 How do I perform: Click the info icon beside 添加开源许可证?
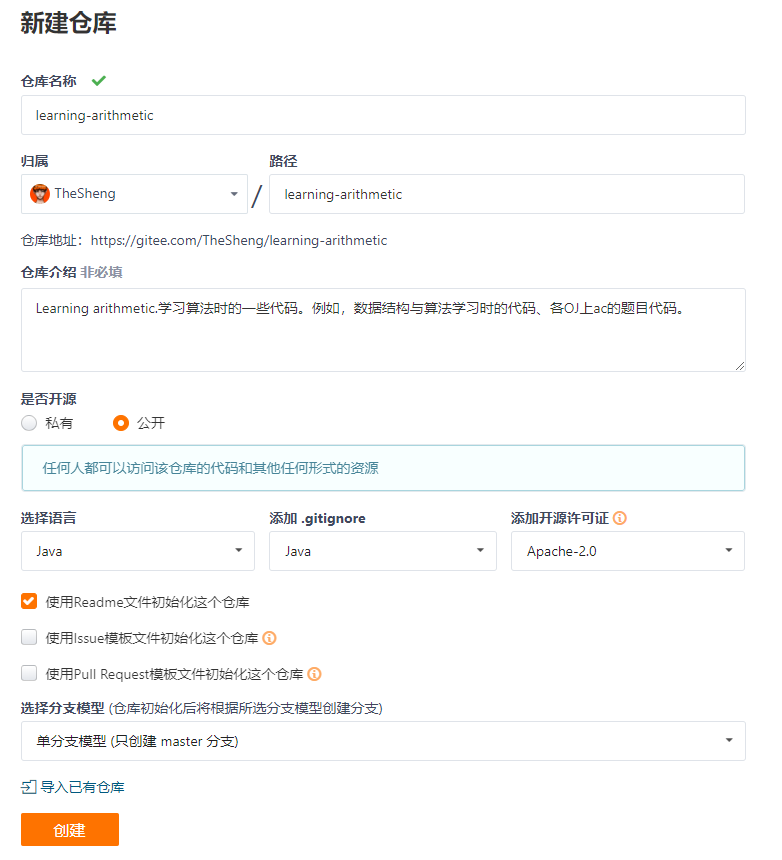(620, 518)
